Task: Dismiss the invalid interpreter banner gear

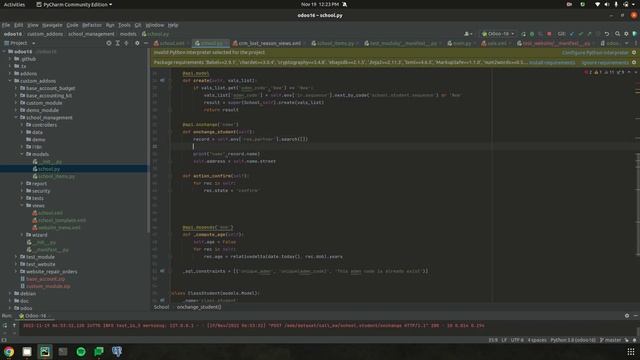Action: point(634,53)
